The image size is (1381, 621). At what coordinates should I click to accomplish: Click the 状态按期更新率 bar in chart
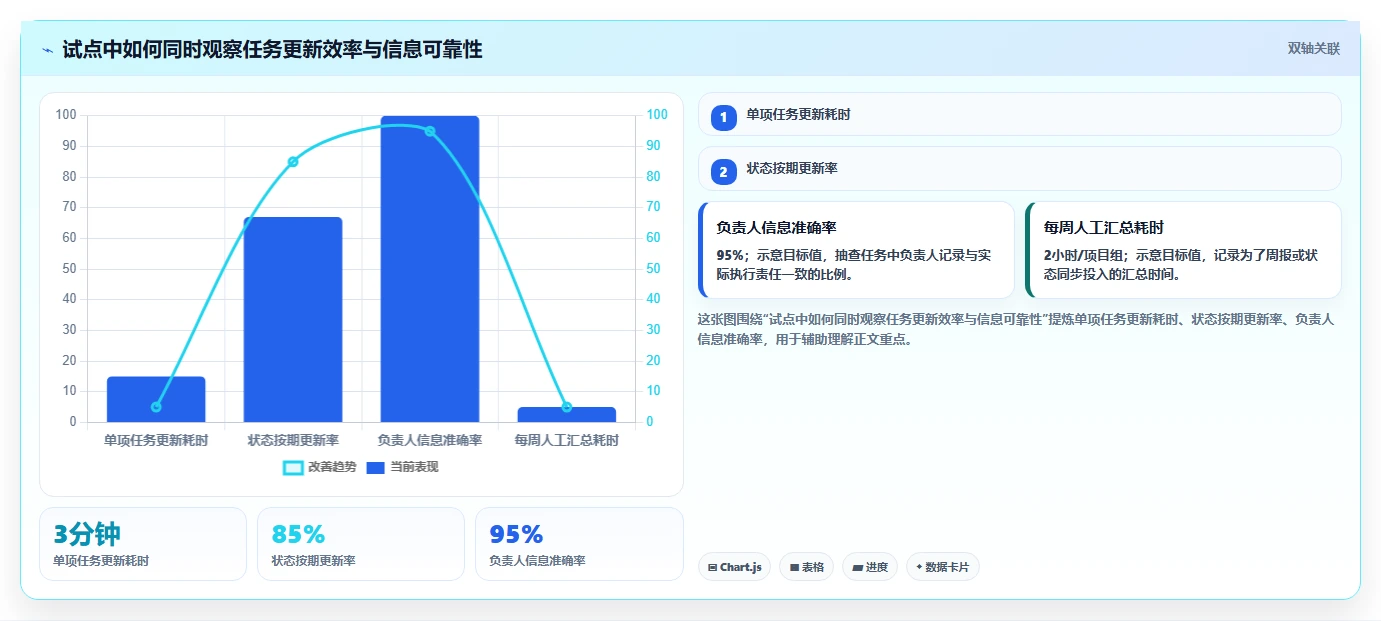[x=293, y=320]
